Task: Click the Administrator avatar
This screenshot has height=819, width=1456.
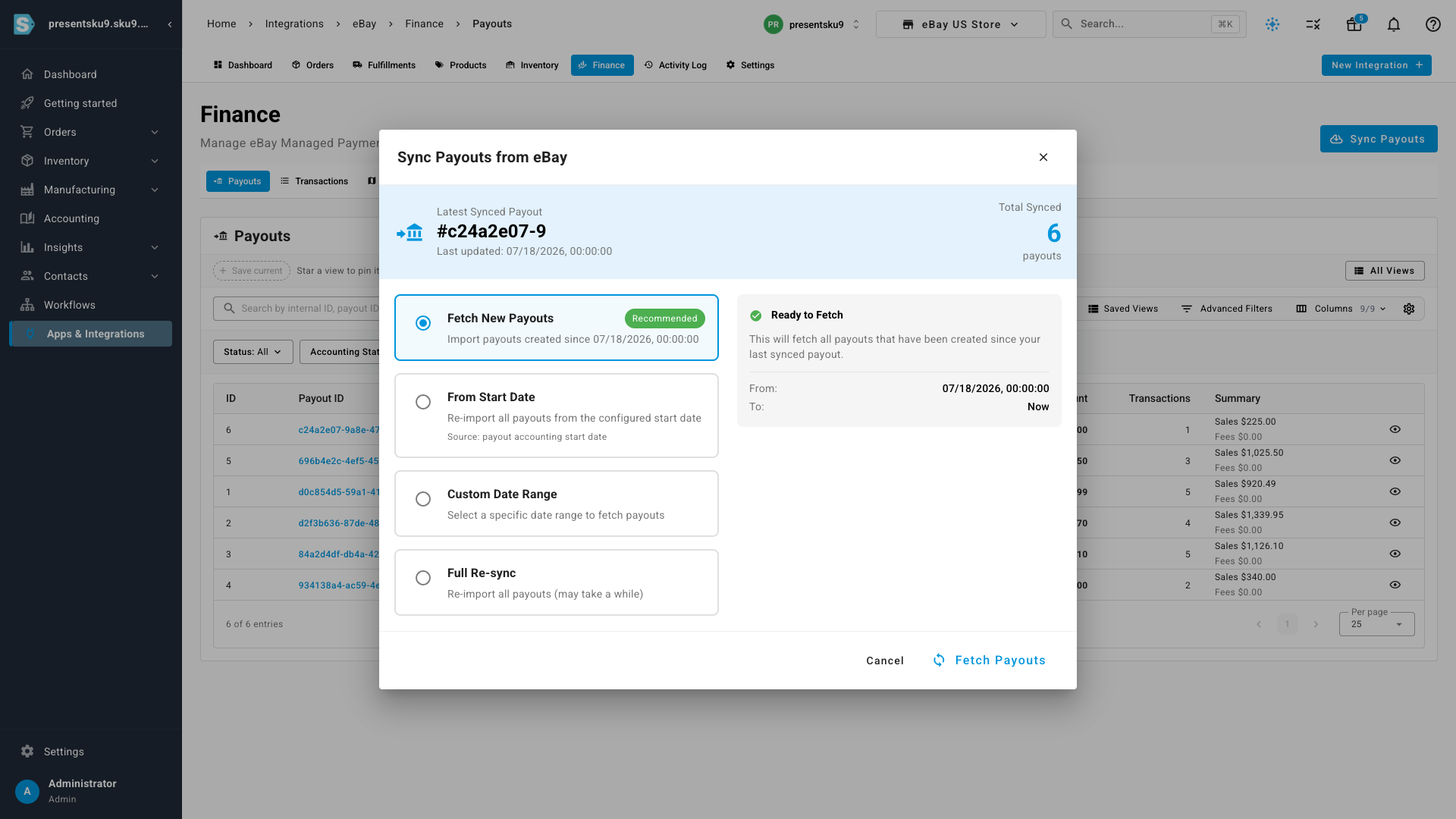Action: 27,791
